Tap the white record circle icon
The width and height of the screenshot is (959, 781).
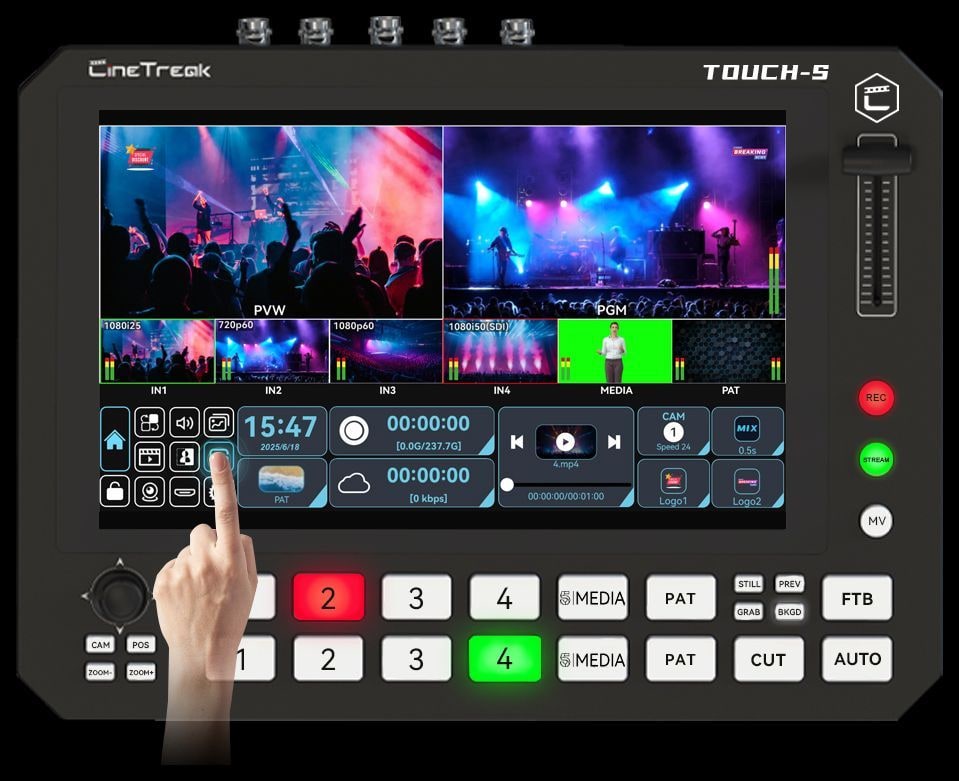(x=354, y=431)
